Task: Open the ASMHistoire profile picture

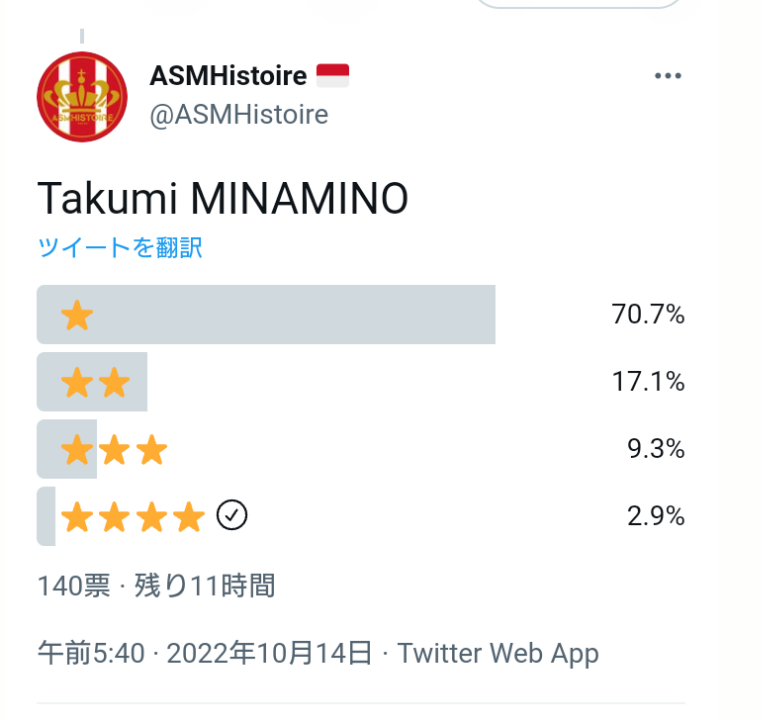Action: click(82, 97)
